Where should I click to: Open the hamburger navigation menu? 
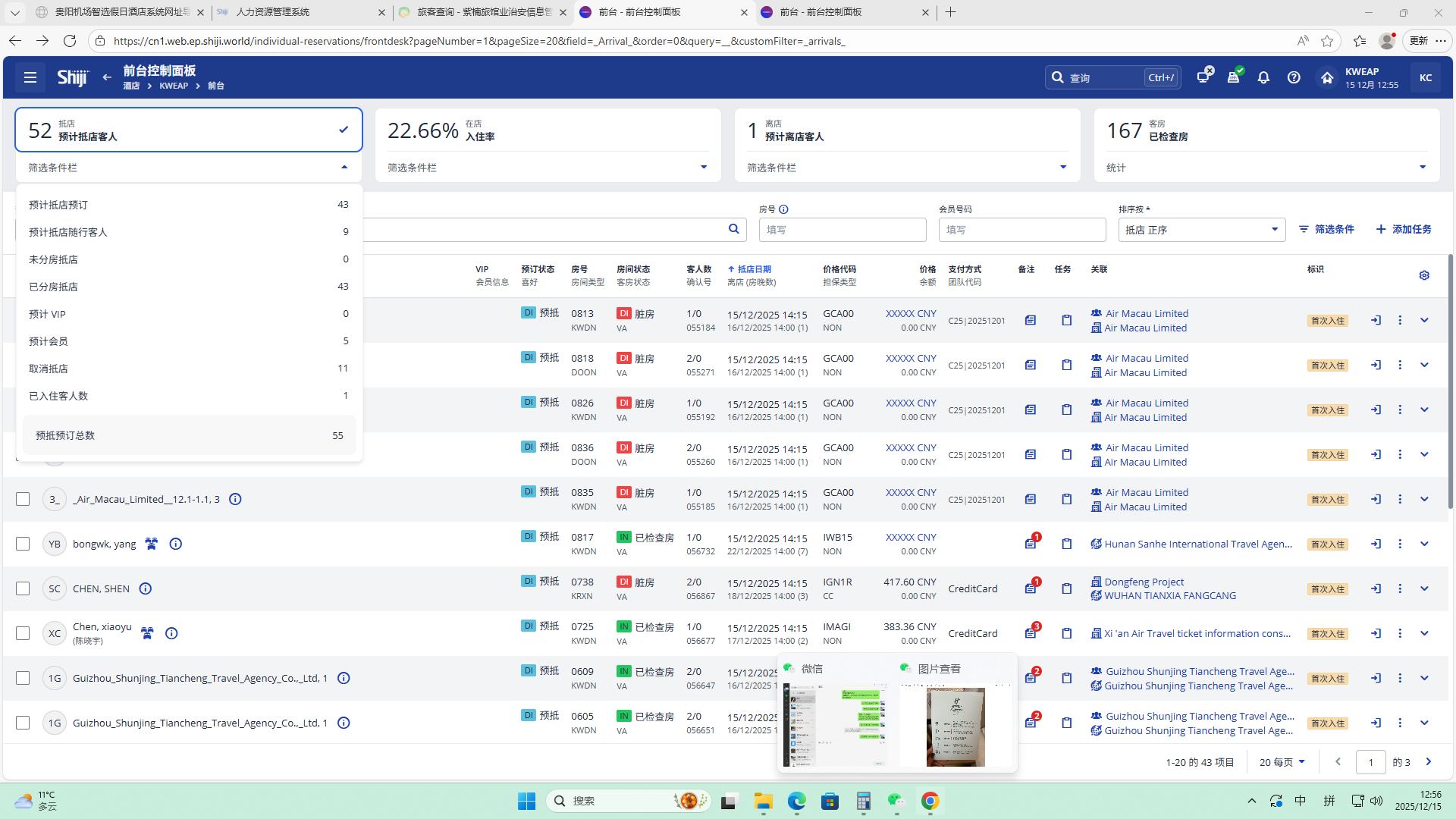pyautogui.click(x=30, y=77)
